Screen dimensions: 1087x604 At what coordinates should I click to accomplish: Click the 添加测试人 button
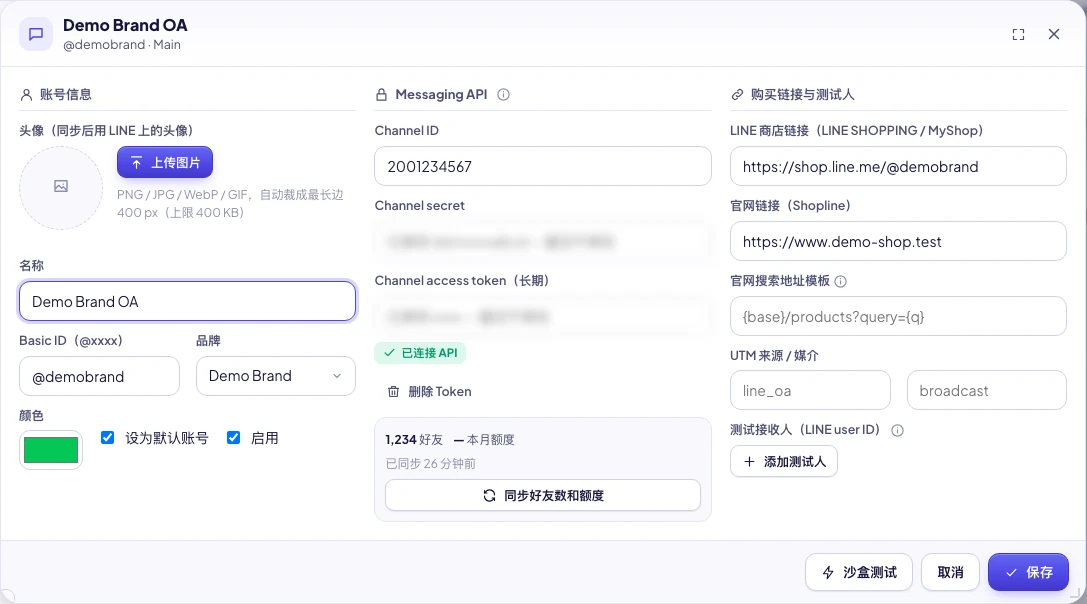[784, 462]
